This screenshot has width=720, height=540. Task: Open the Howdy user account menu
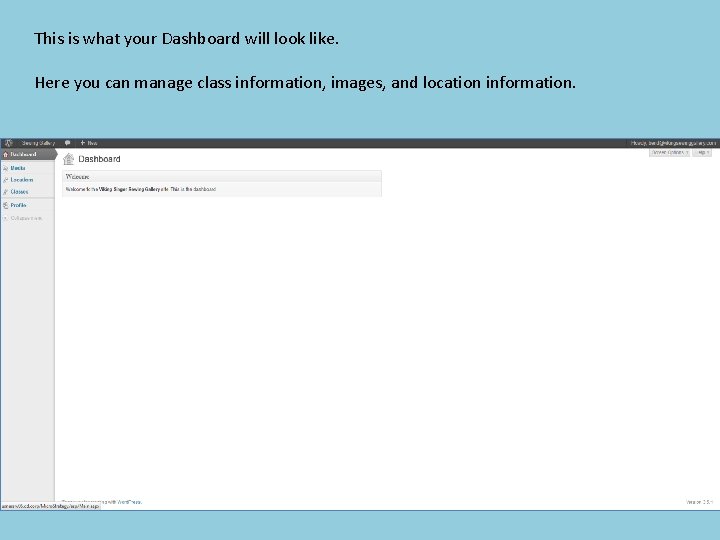click(673, 143)
